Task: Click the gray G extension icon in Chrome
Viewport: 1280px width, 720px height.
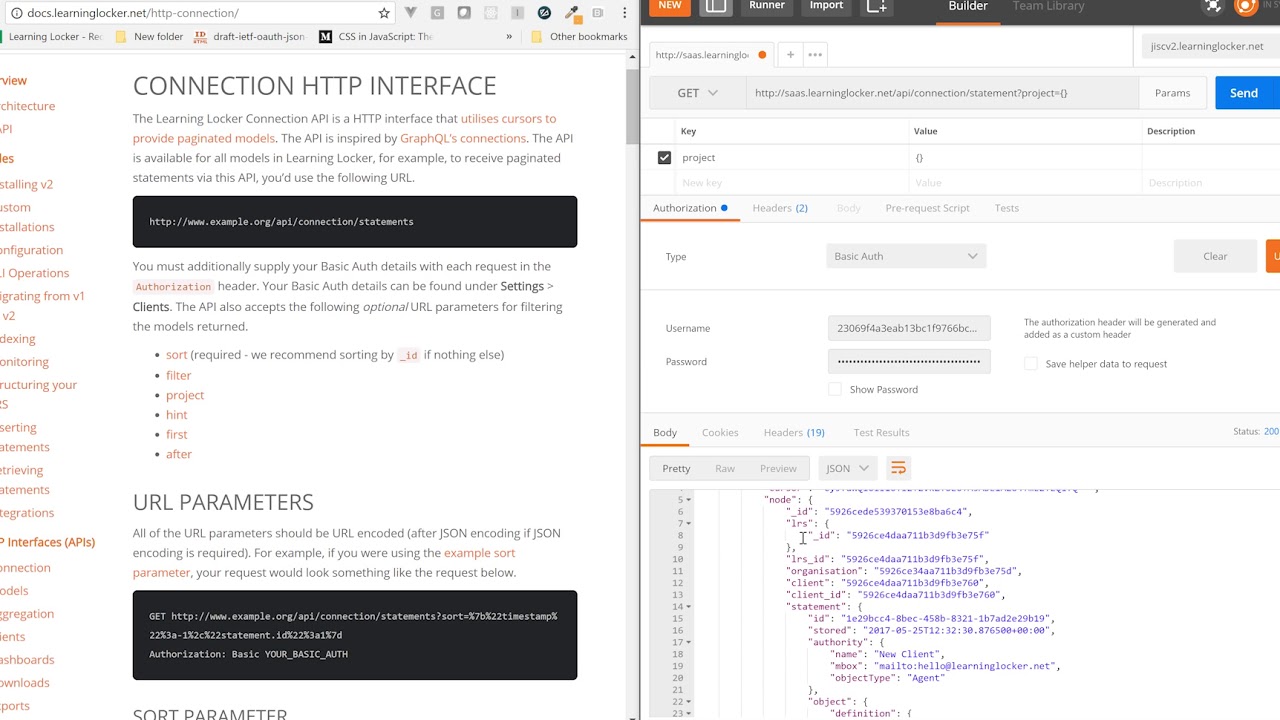Action: coord(437,13)
